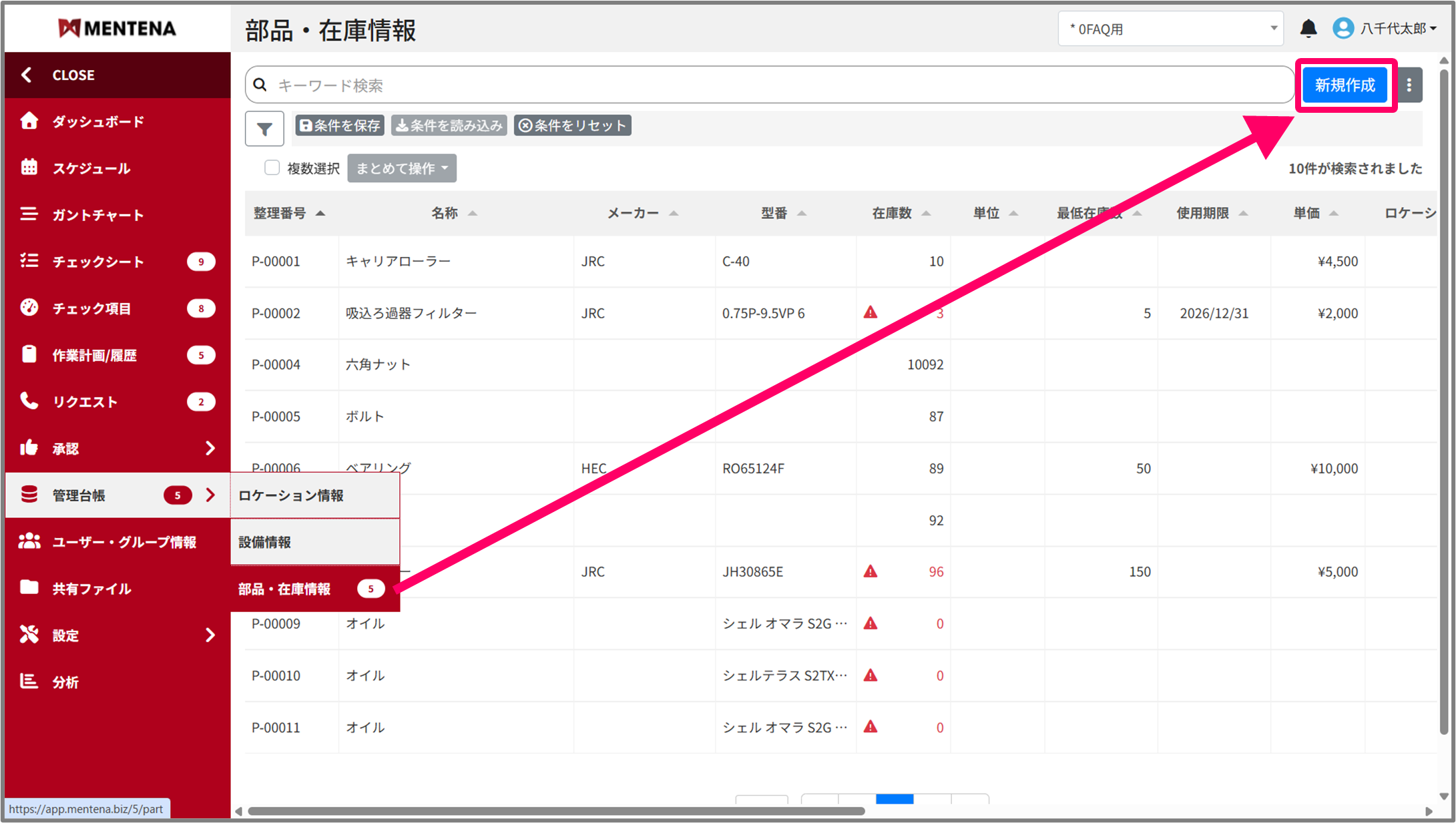Click the horizontal scrollbar at bottom
Image resolution: width=1456 pixels, height=823 pixels.
[x=555, y=811]
